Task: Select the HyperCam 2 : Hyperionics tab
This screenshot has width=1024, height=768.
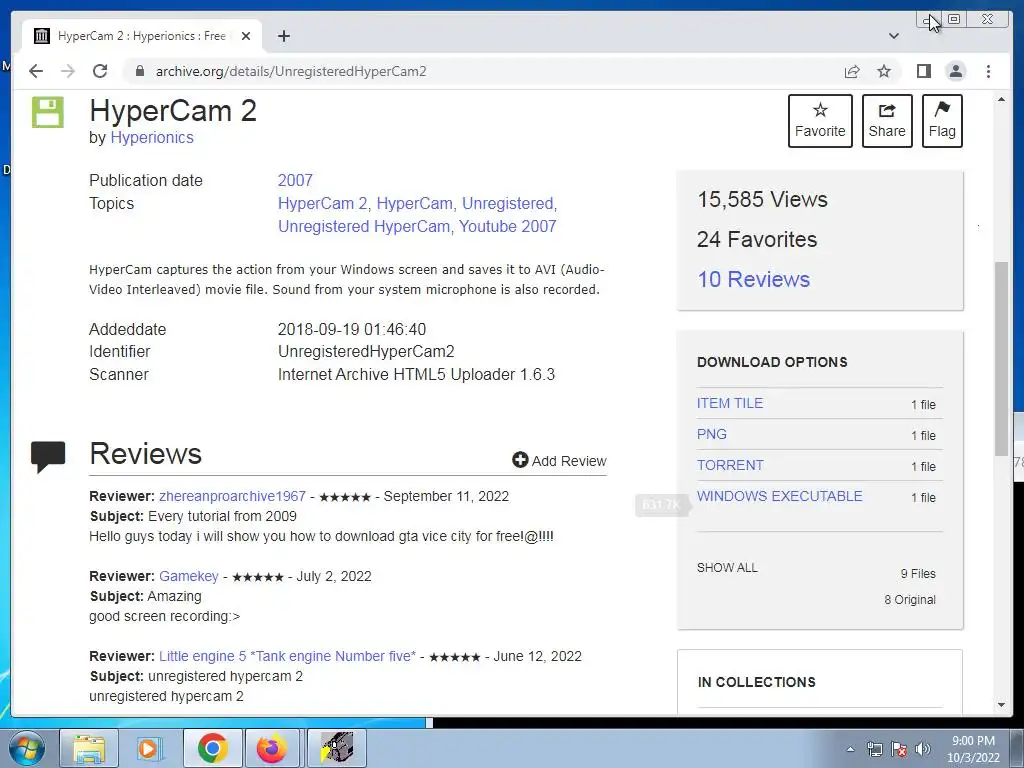Action: [x=142, y=36]
